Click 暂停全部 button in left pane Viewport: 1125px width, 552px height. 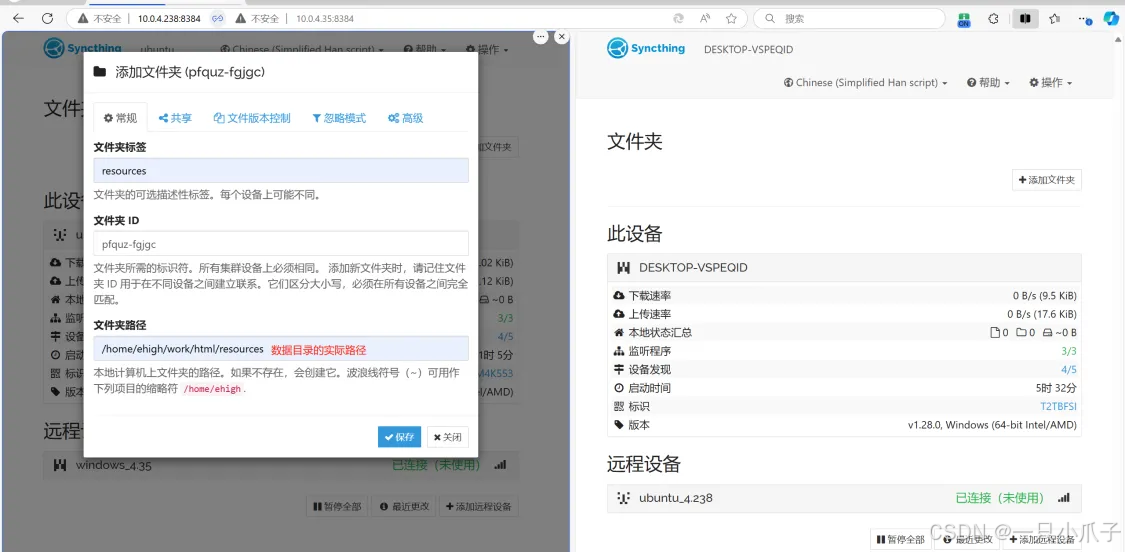tap(336, 506)
